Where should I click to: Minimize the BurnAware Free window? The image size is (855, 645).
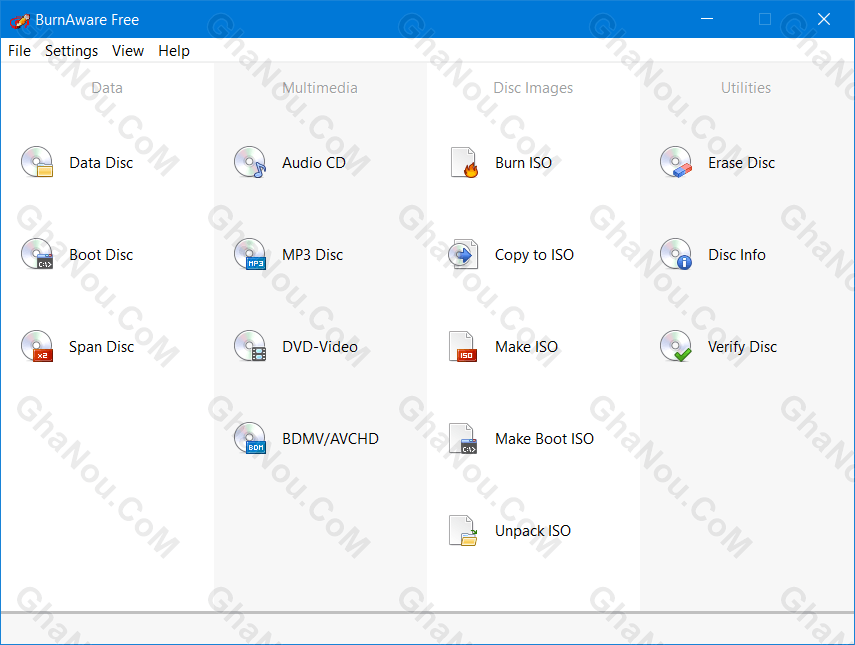coord(707,19)
